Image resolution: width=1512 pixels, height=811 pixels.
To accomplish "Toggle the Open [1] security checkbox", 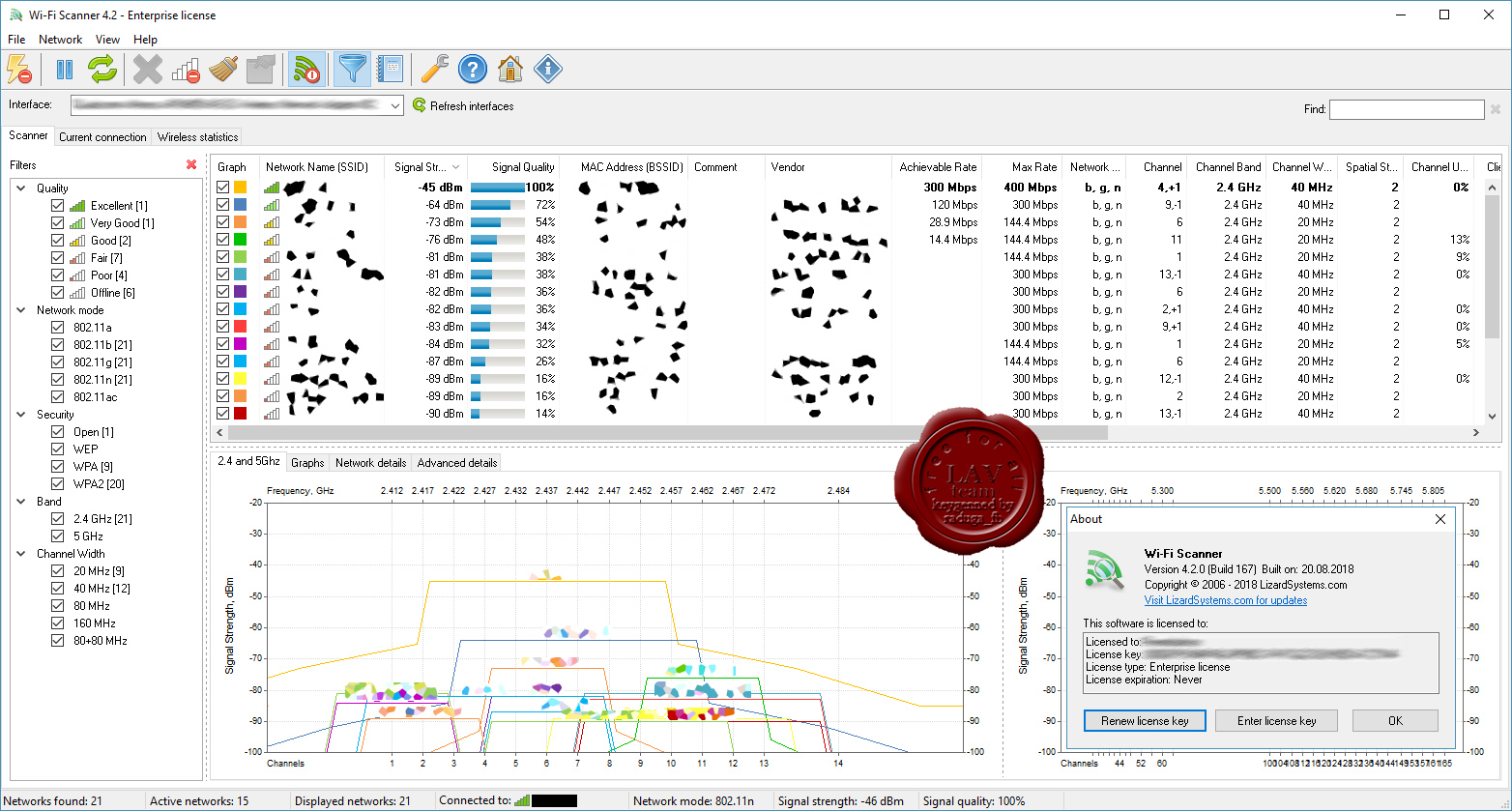I will click(57, 432).
